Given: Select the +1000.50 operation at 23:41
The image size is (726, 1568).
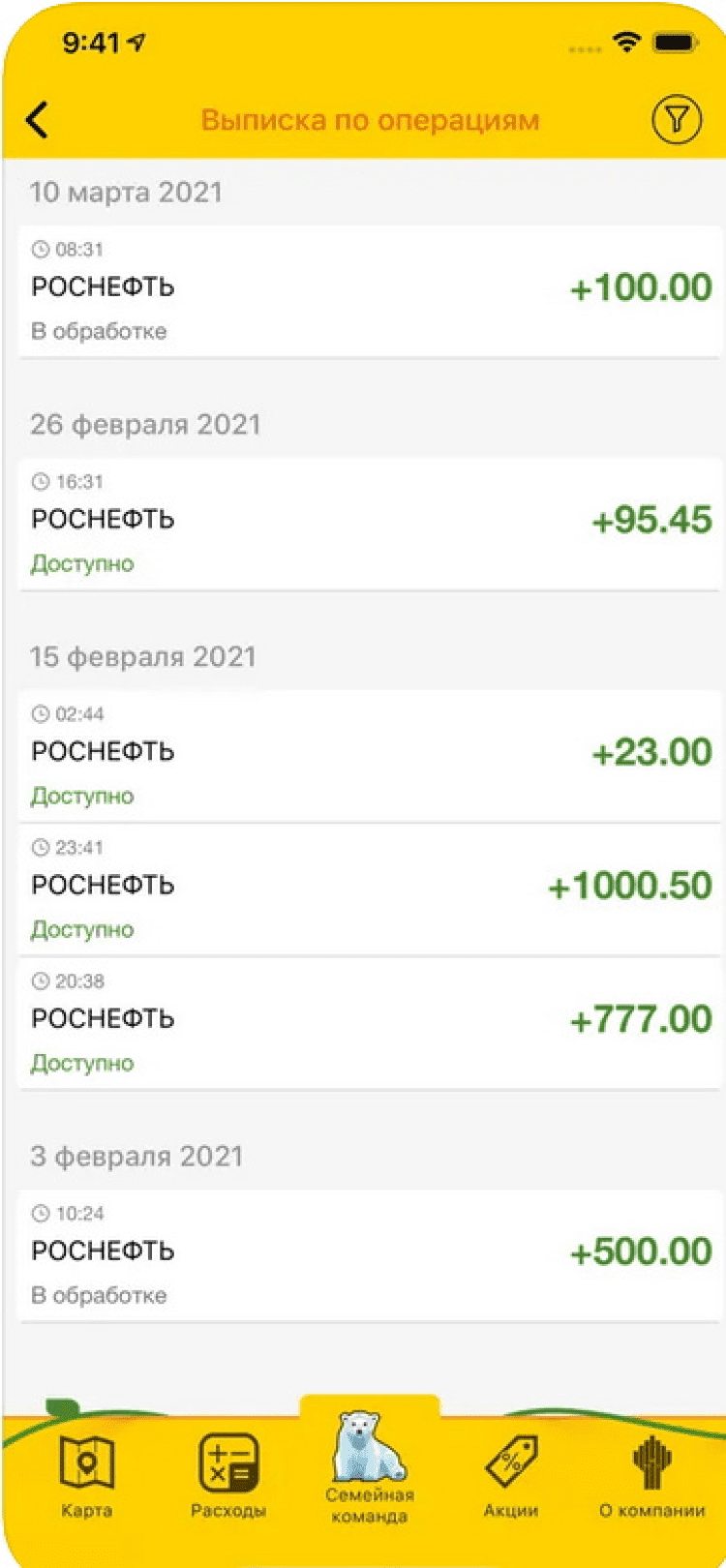Looking at the screenshot, I should [x=369, y=889].
